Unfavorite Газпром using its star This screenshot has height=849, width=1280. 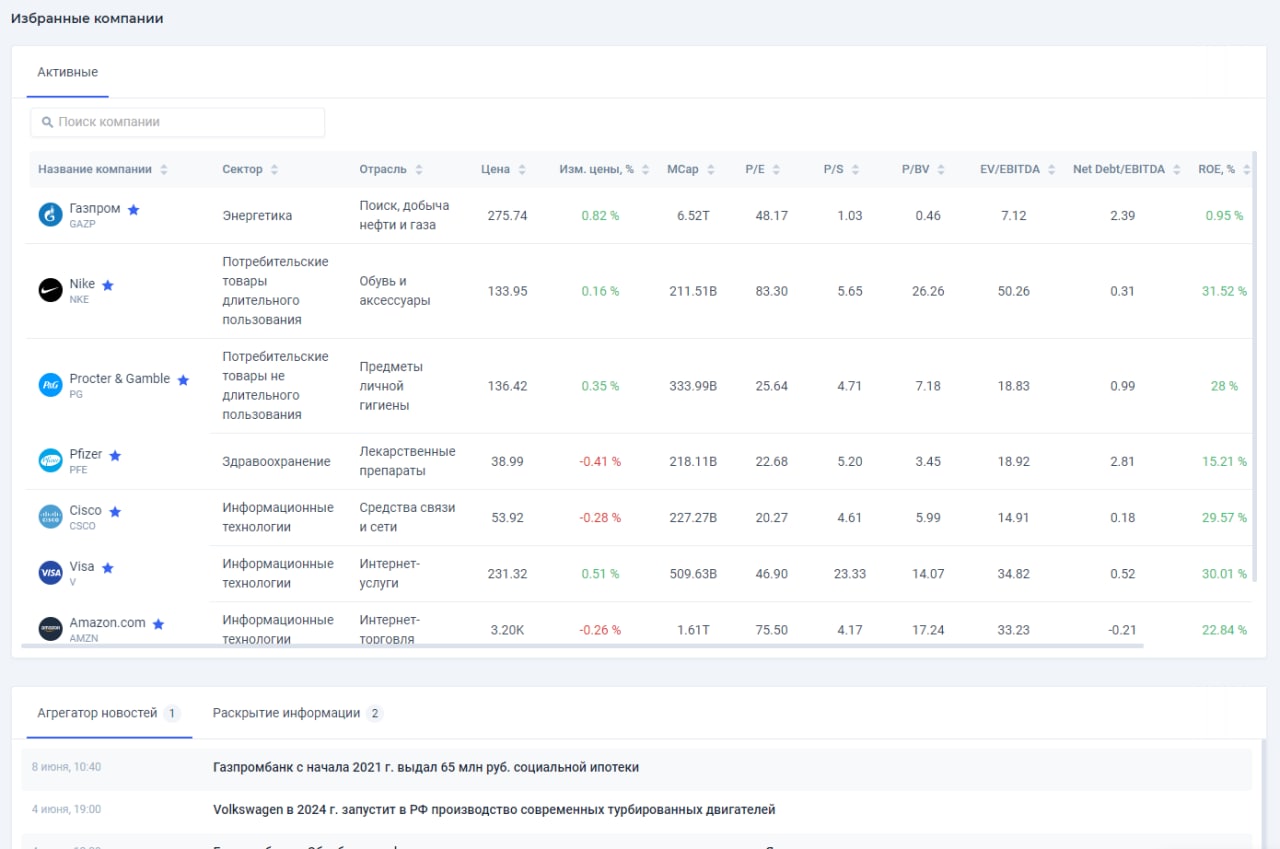133,209
